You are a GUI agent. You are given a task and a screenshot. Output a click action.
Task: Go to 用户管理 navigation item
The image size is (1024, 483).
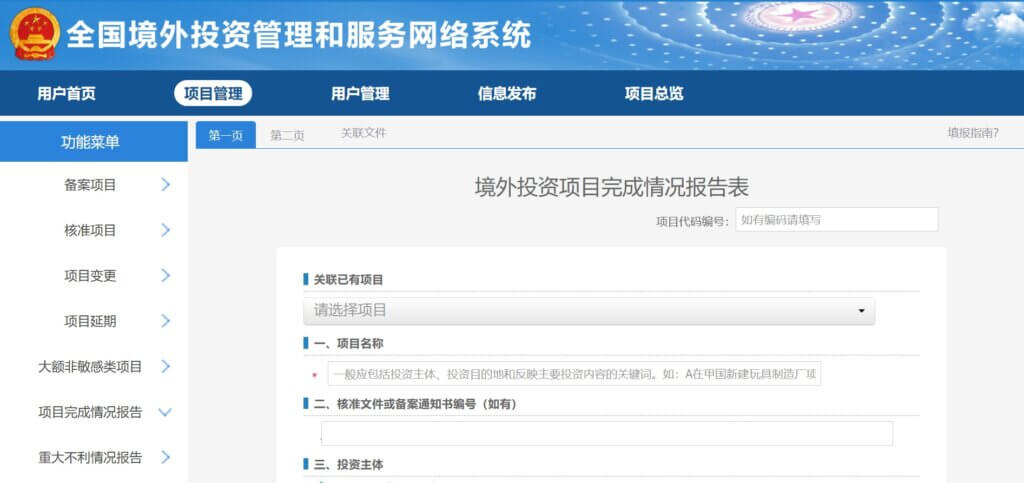[x=360, y=94]
